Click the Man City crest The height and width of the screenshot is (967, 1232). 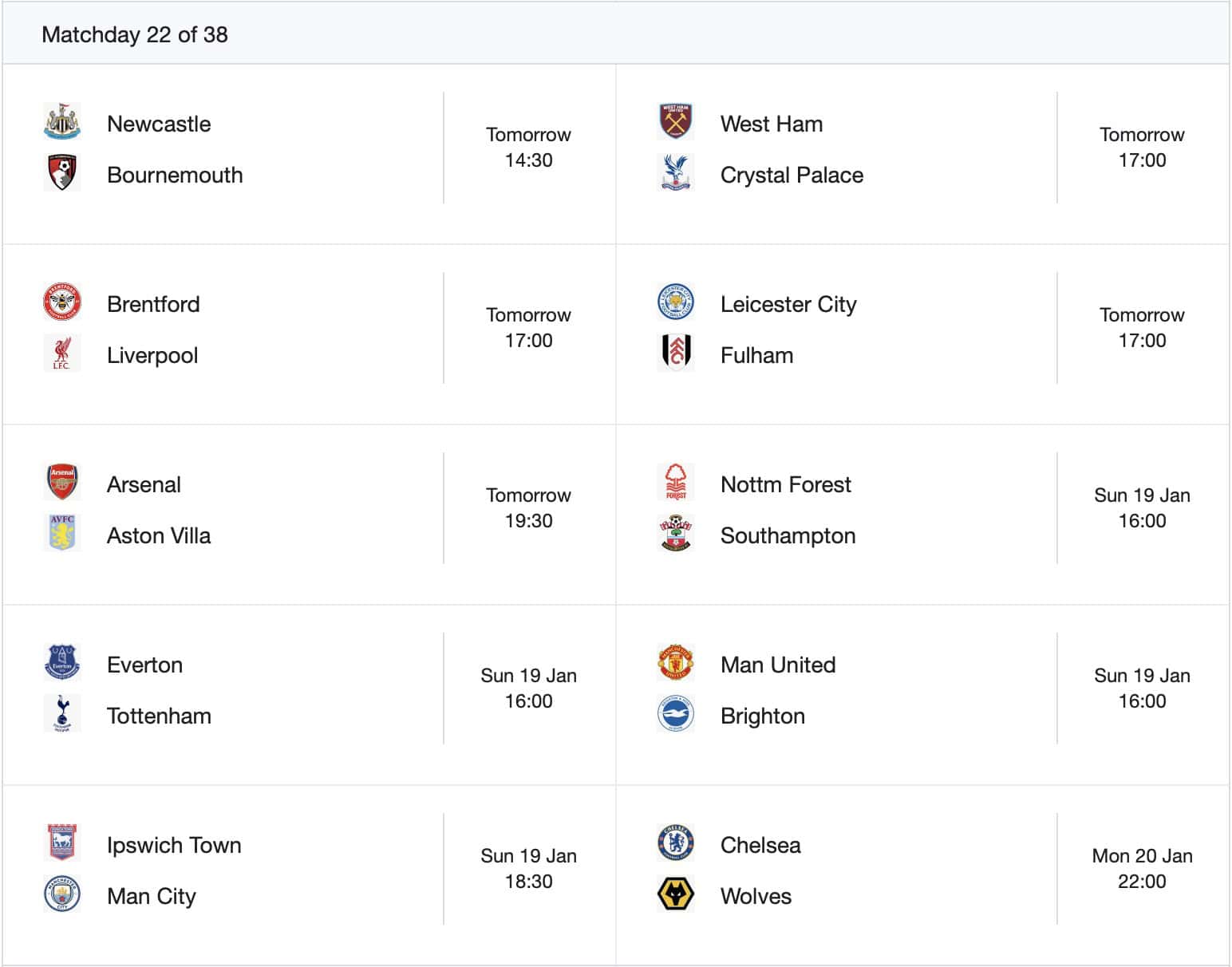click(x=61, y=894)
